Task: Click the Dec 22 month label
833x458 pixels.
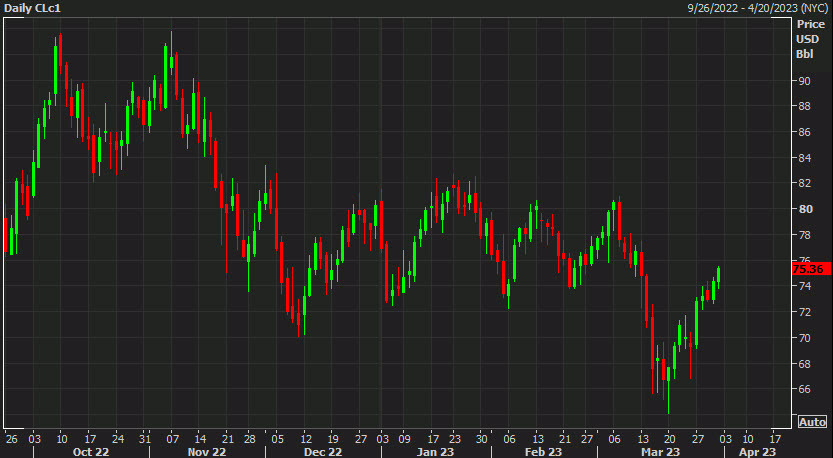Action: pyautogui.click(x=322, y=452)
